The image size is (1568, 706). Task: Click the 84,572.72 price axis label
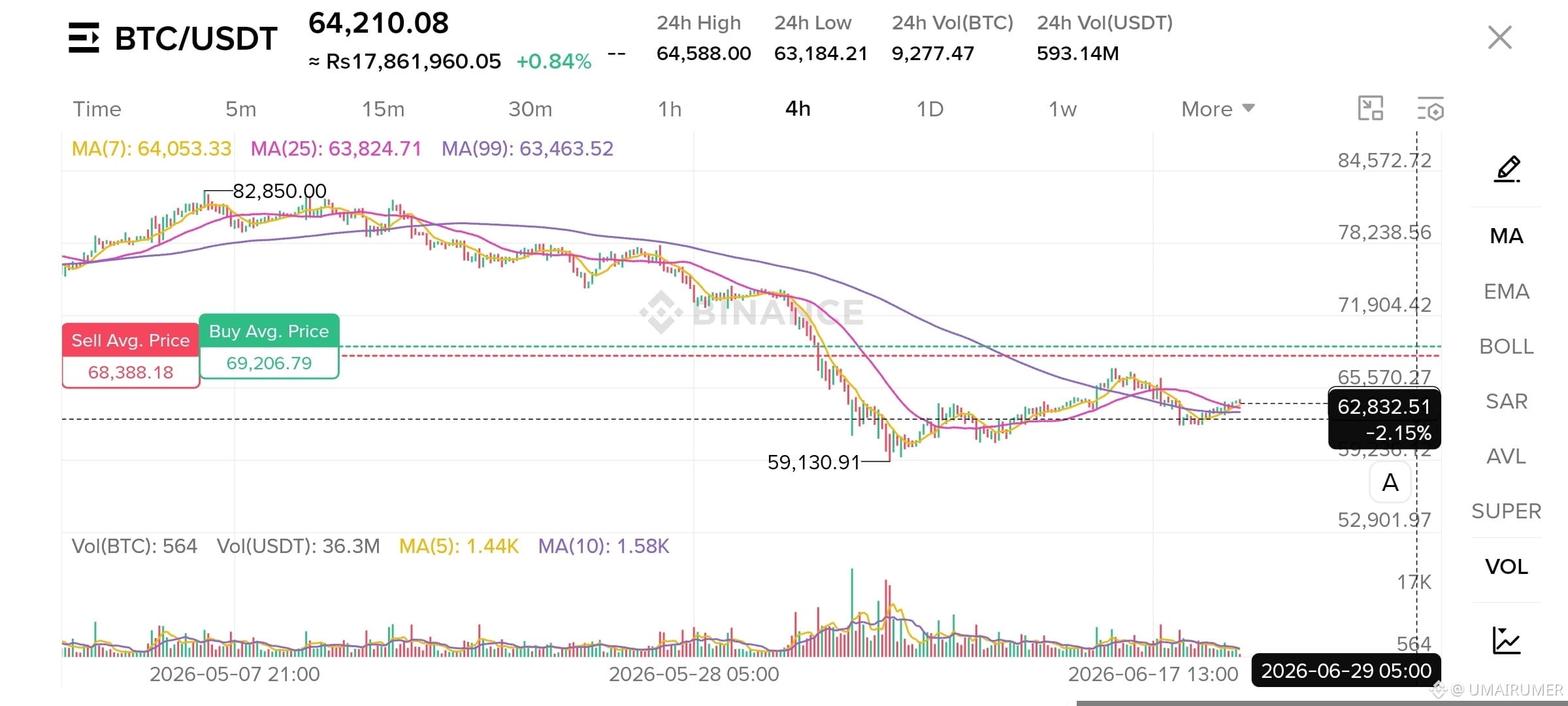[1384, 160]
